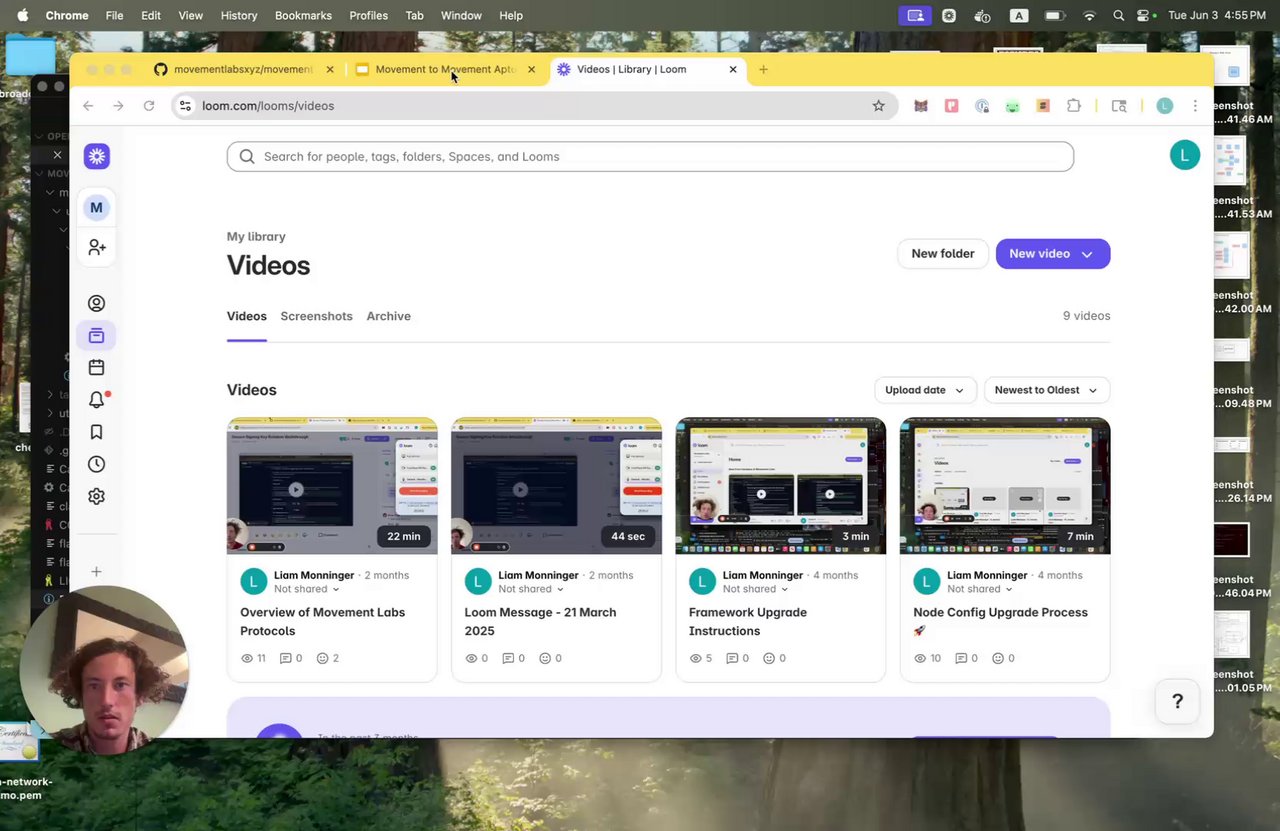Expand Not shared on Node Config Upgrade Process
The width and height of the screenshot is (1280, 831).
(980, 589)
